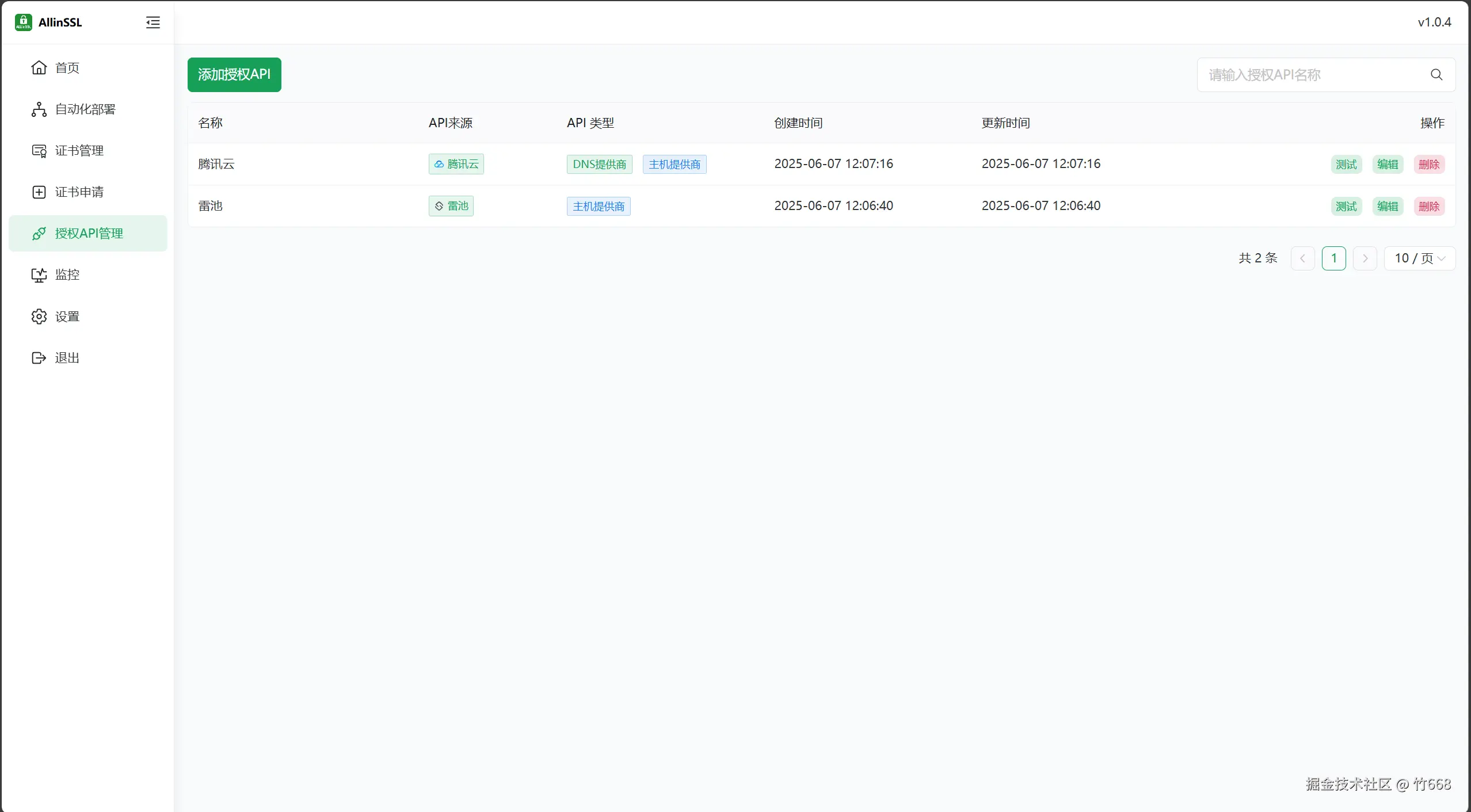This screenshot has width=1471, height=812.
Task: Go to next page with right chevron
Action: (1365, 258)
